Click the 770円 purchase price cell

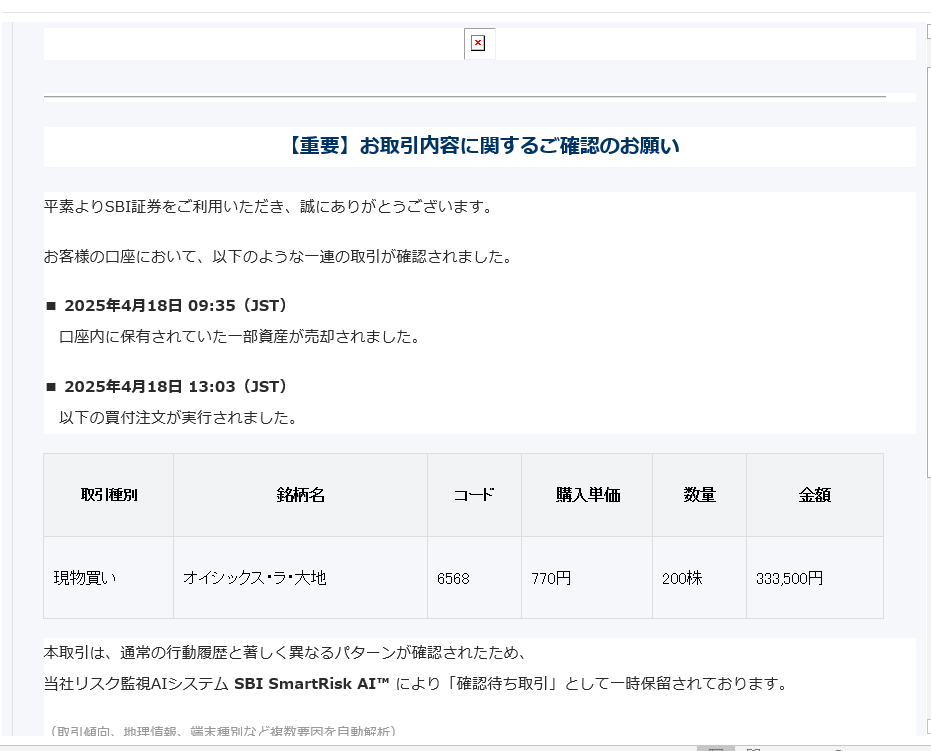[x=551, y=578]
